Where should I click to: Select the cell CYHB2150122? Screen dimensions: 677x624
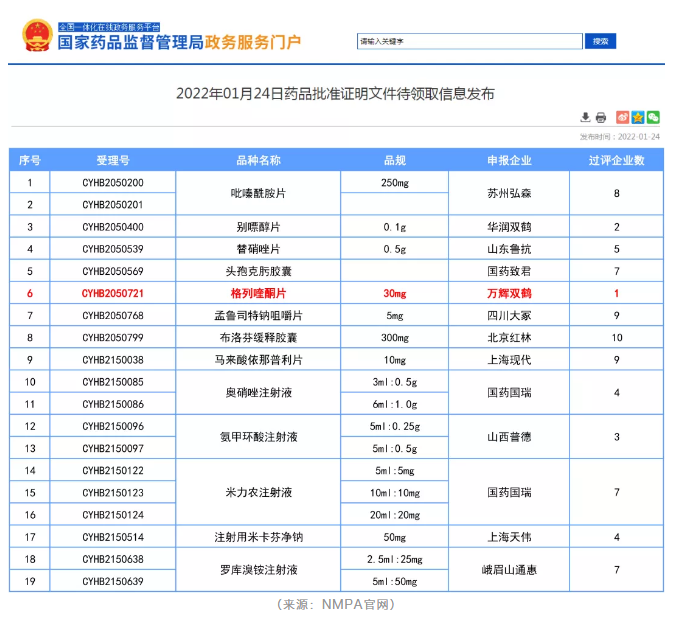[x=113, y=471]
